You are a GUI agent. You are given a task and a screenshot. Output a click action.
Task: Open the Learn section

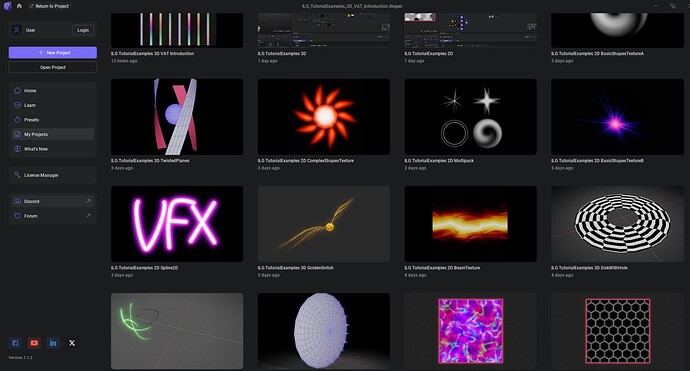pyautogui.click(x=53, y=105)
